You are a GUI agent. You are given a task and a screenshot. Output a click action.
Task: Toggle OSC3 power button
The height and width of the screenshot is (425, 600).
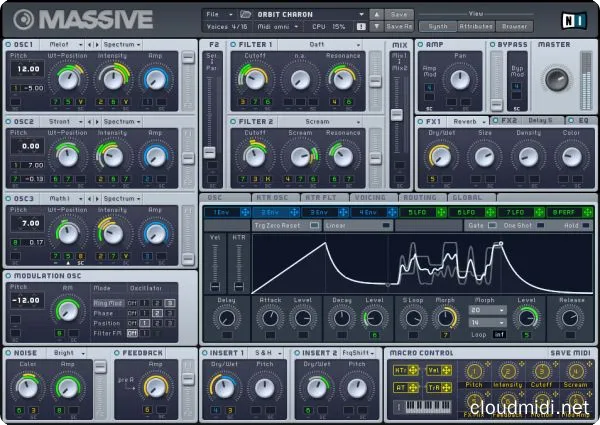(8, 199)
